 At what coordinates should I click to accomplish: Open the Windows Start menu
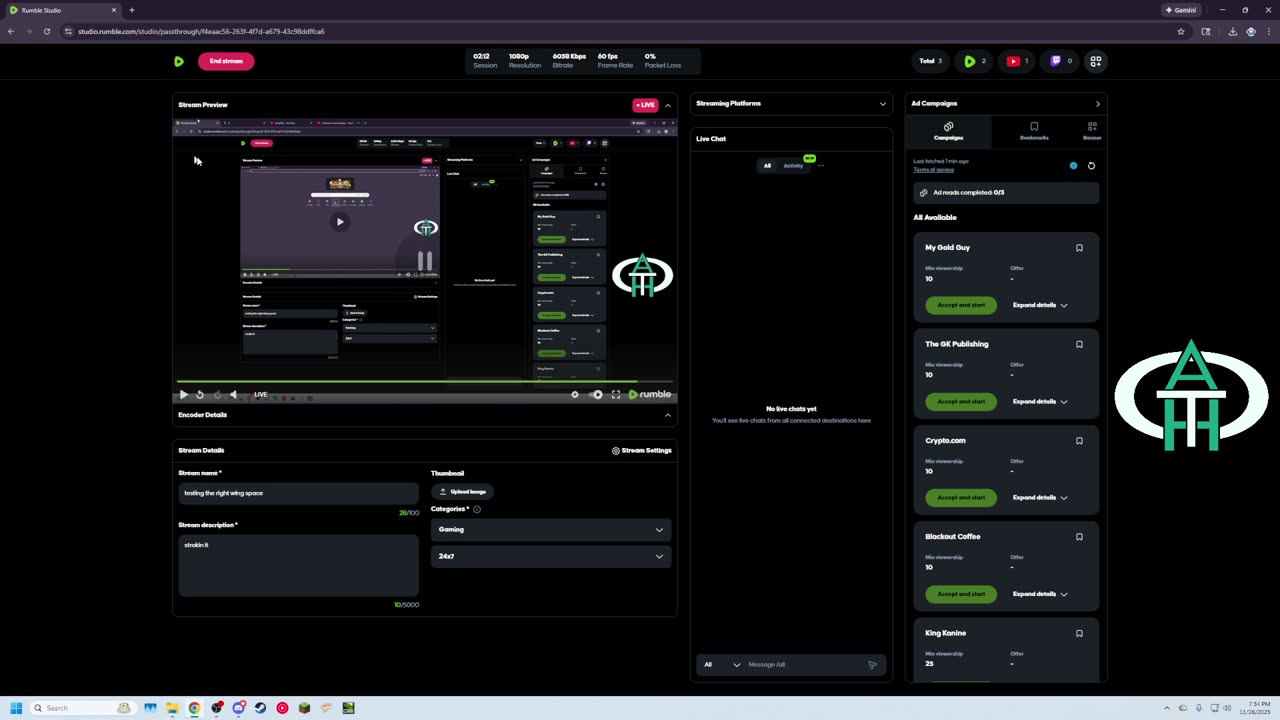[16, 708]
